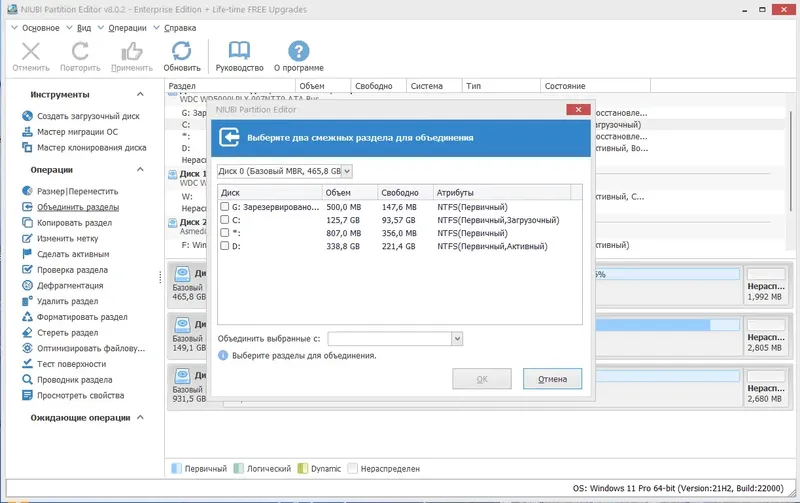The width and height of the screenshot is (800, 503).
Task: Open the Вид menu
Action: coord(84,28)
